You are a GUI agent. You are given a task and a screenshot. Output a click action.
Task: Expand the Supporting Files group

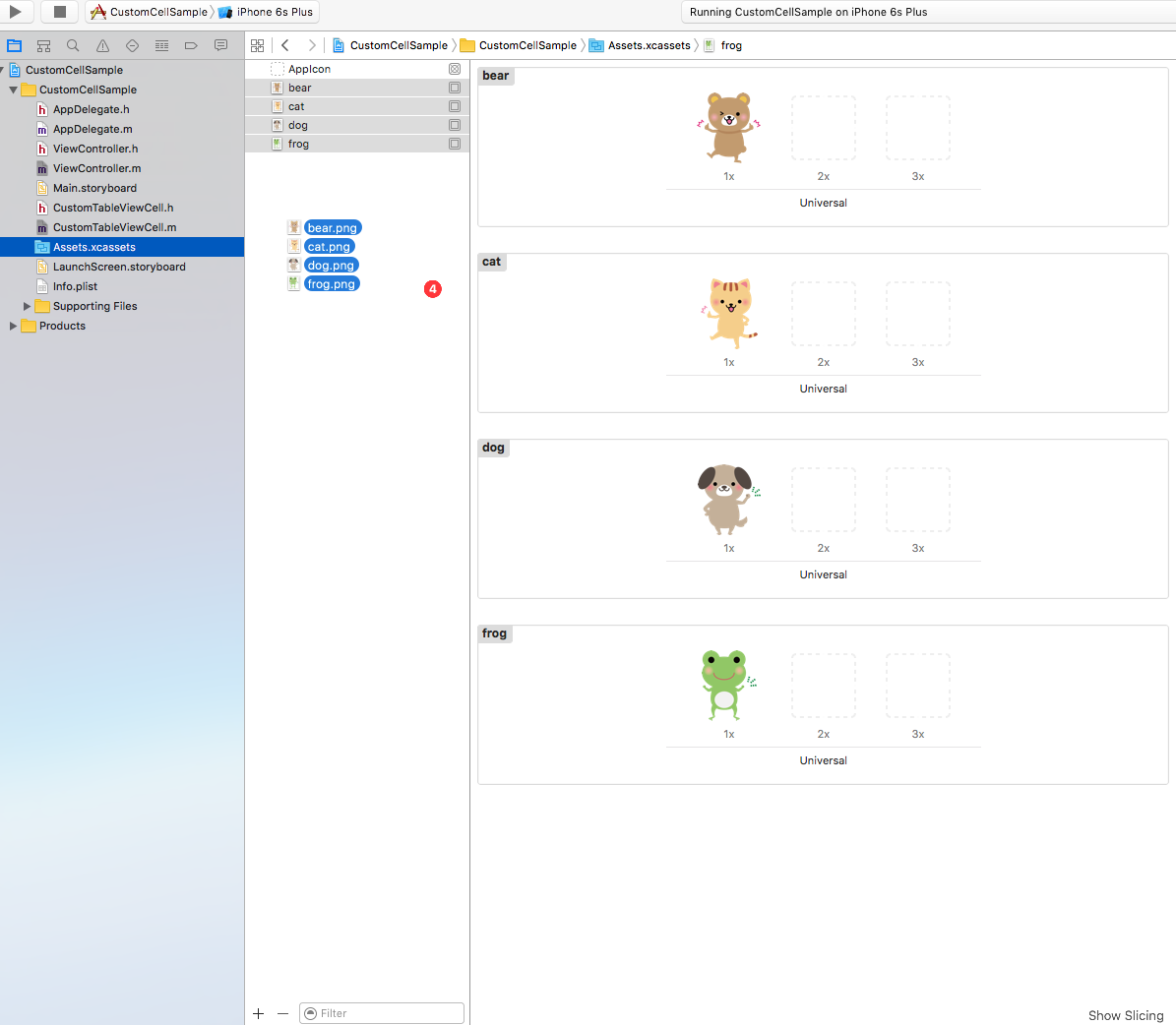pos(25,306)
